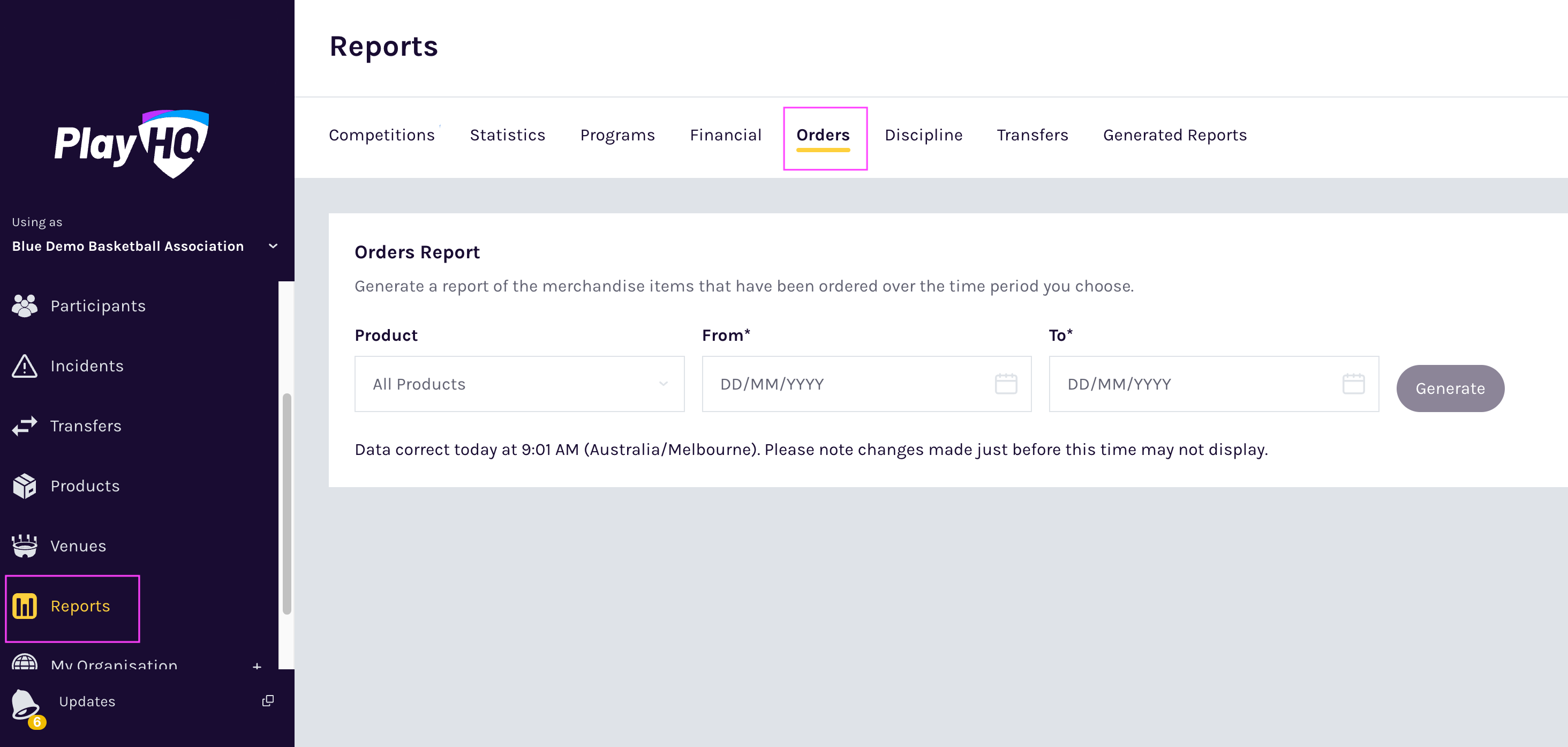Open Incidents via the warning triangle icon
The image size is (1568, 747).
click(24, 365)
